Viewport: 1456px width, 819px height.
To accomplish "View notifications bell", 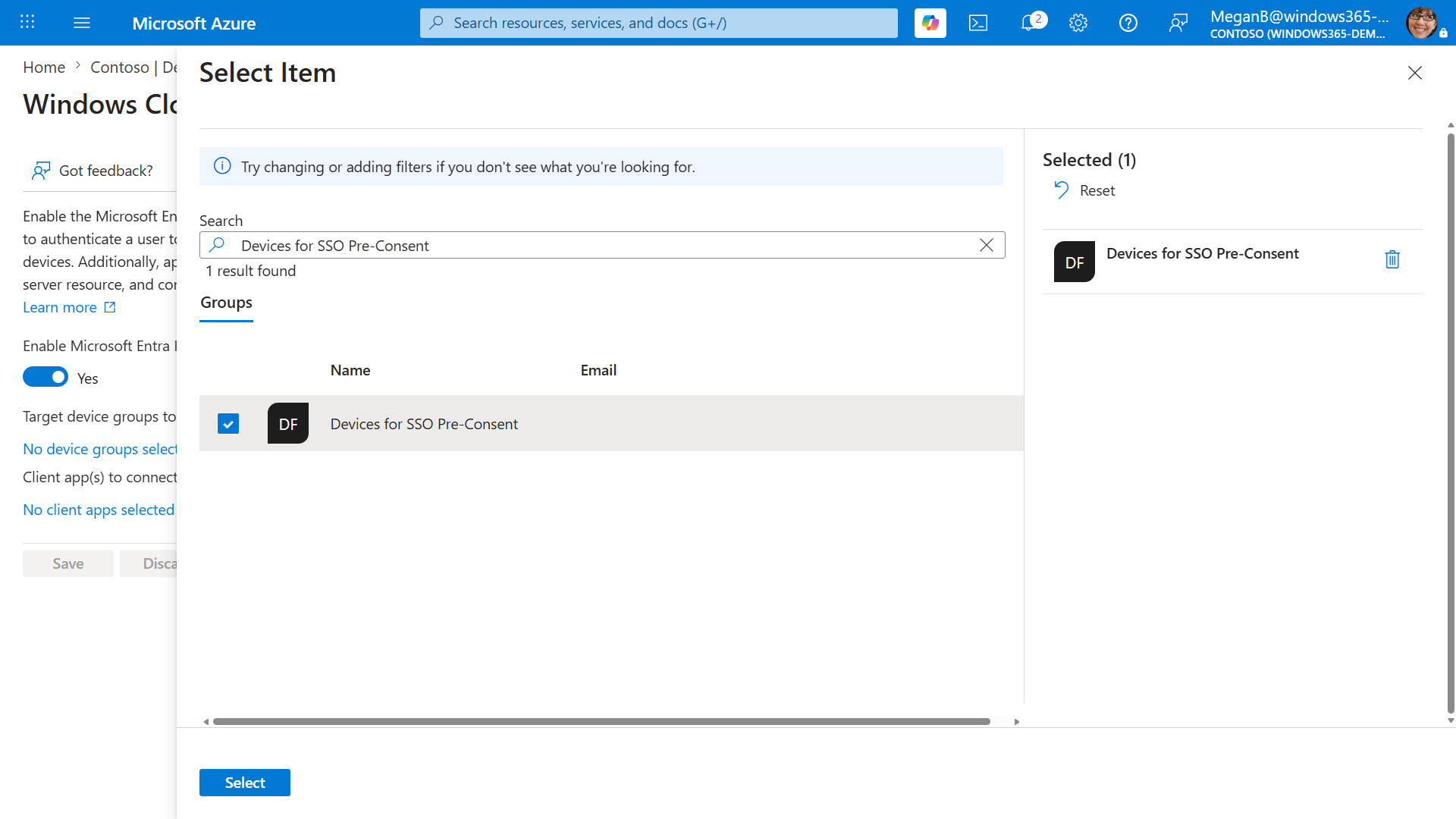I will (x=1029, y=23).
